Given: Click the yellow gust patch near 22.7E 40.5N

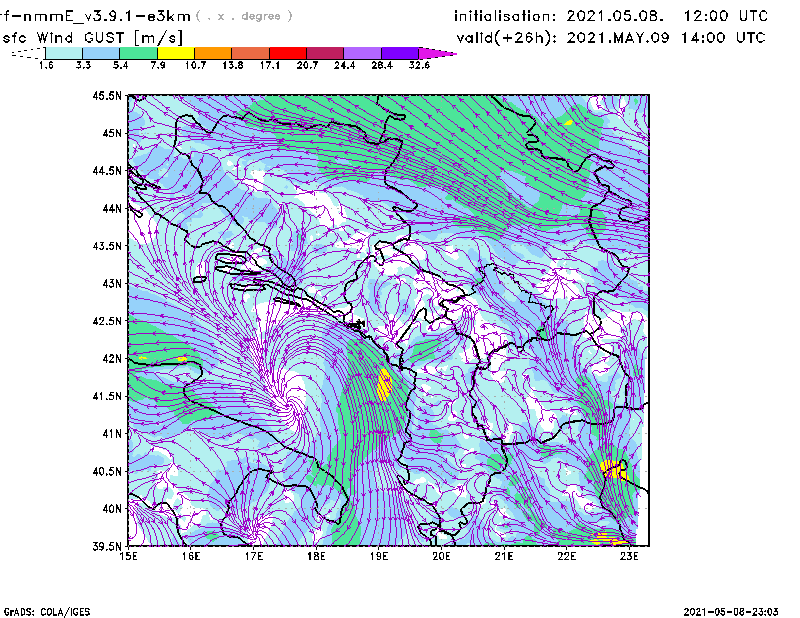Looking at the screenshot, I should click(613, 469).
